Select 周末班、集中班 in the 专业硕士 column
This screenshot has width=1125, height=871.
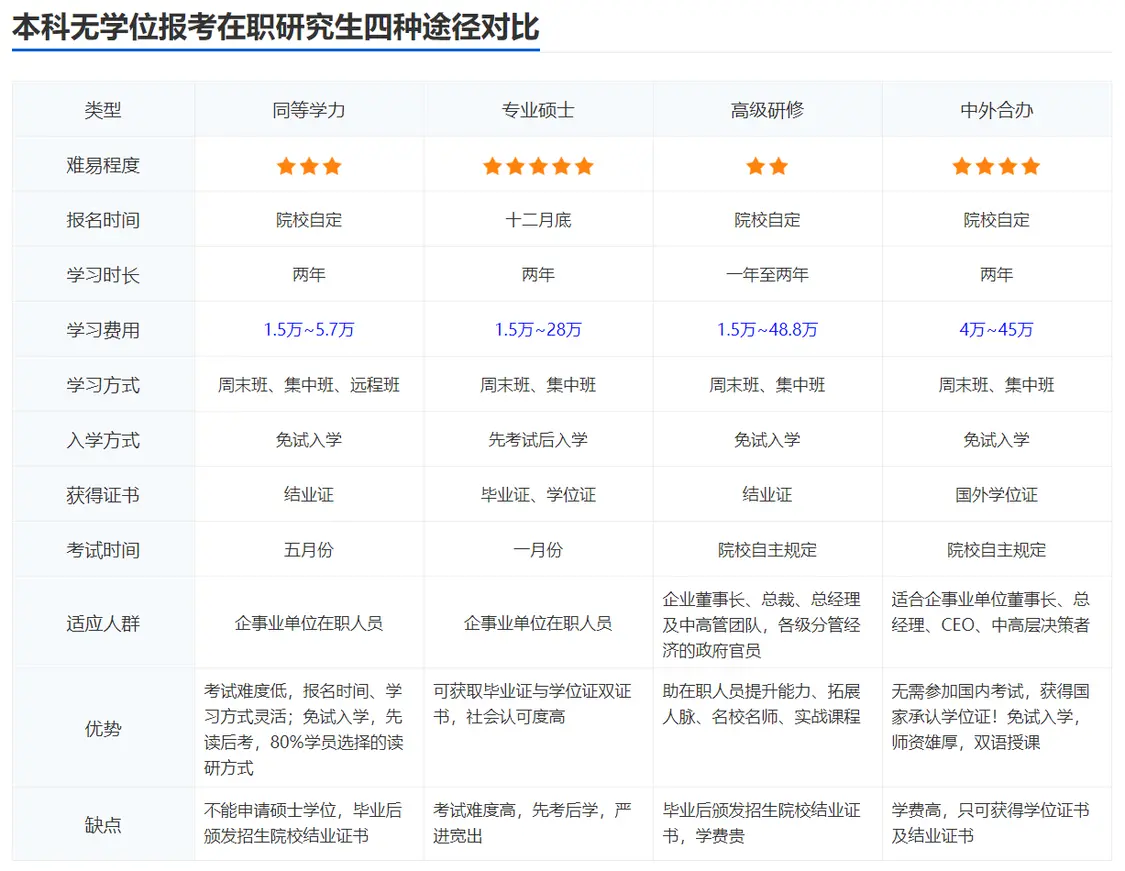click(x=538, y=385)
